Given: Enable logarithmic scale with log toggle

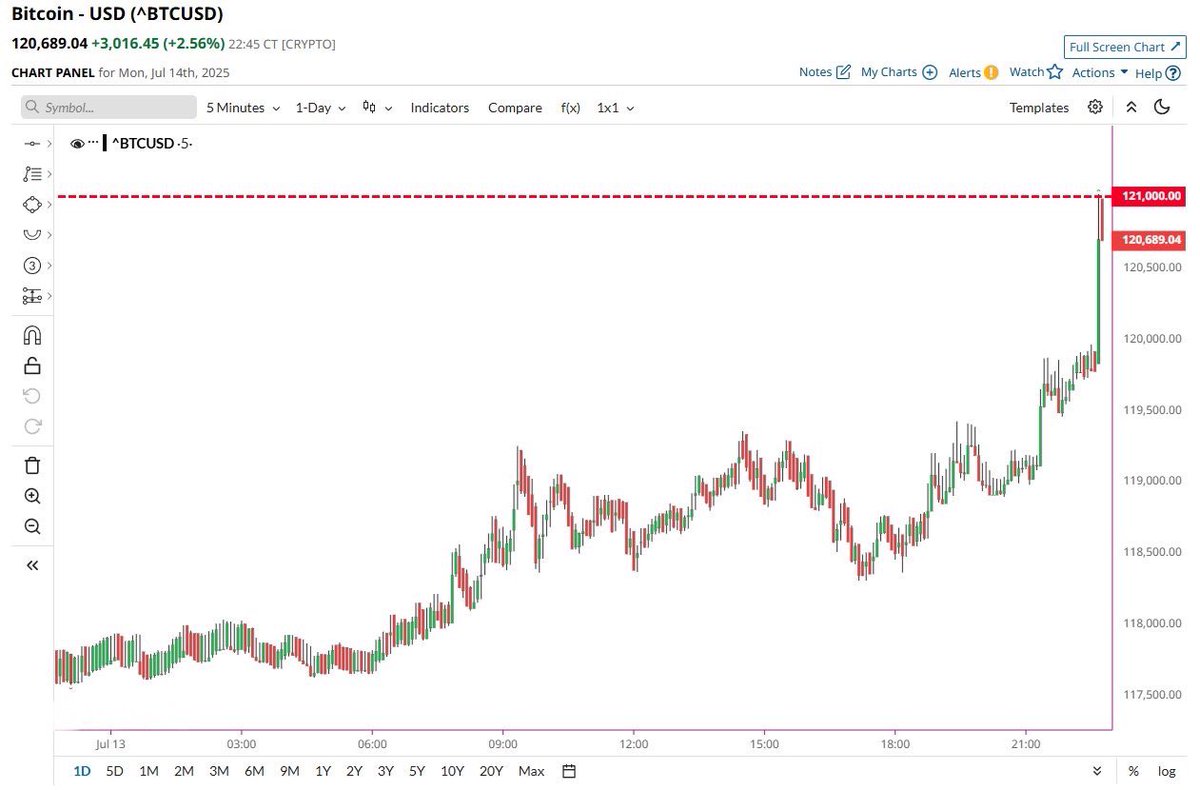Looking at the screenshot, I should pyautogui.click(x=1166, y=771).
